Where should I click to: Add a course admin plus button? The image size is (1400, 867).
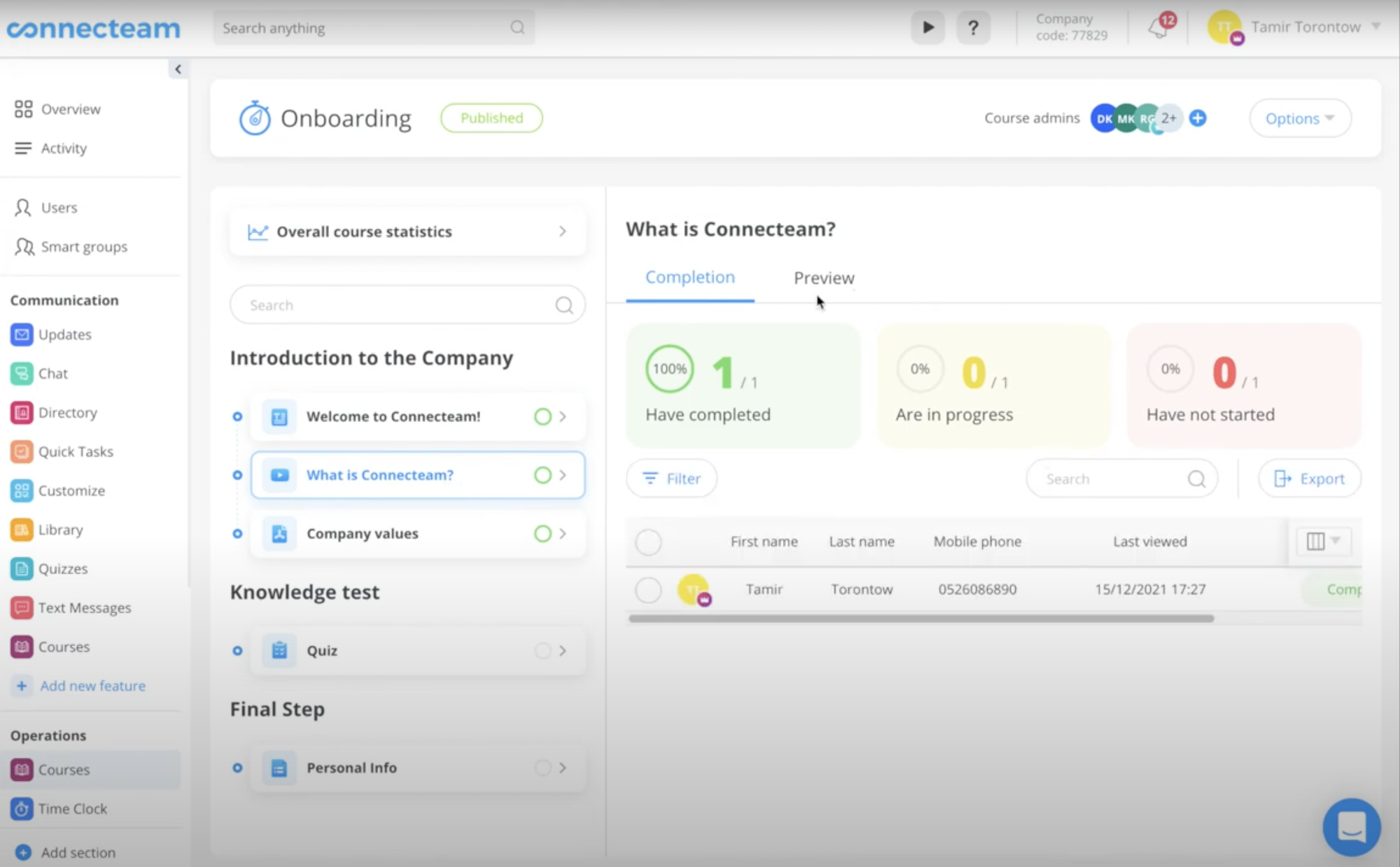(x=1198, y=118)
